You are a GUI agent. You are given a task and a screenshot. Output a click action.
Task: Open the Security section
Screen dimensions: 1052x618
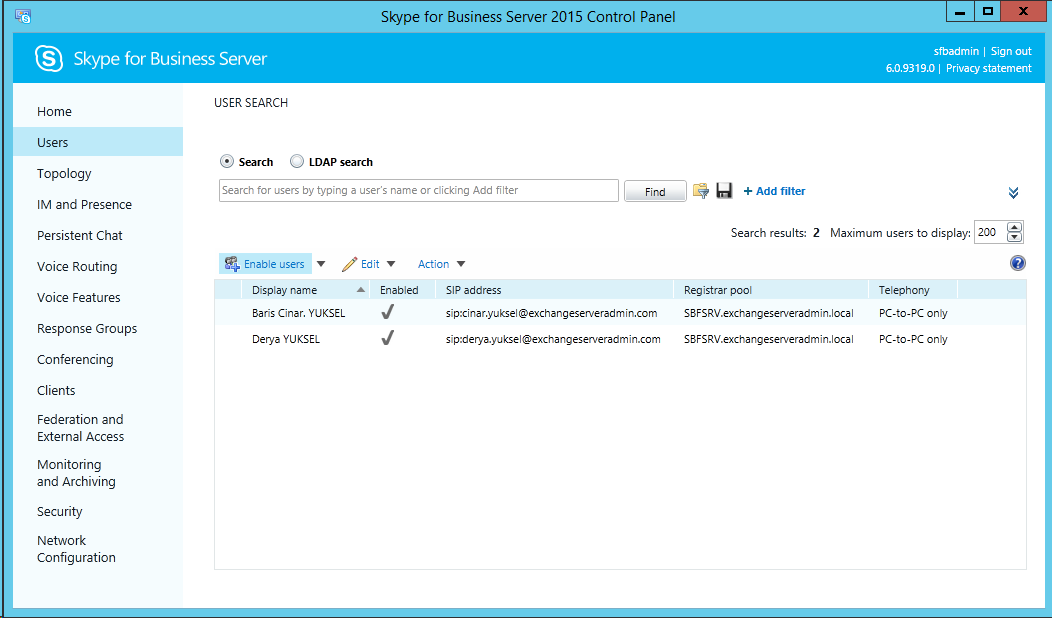(60, 511)
